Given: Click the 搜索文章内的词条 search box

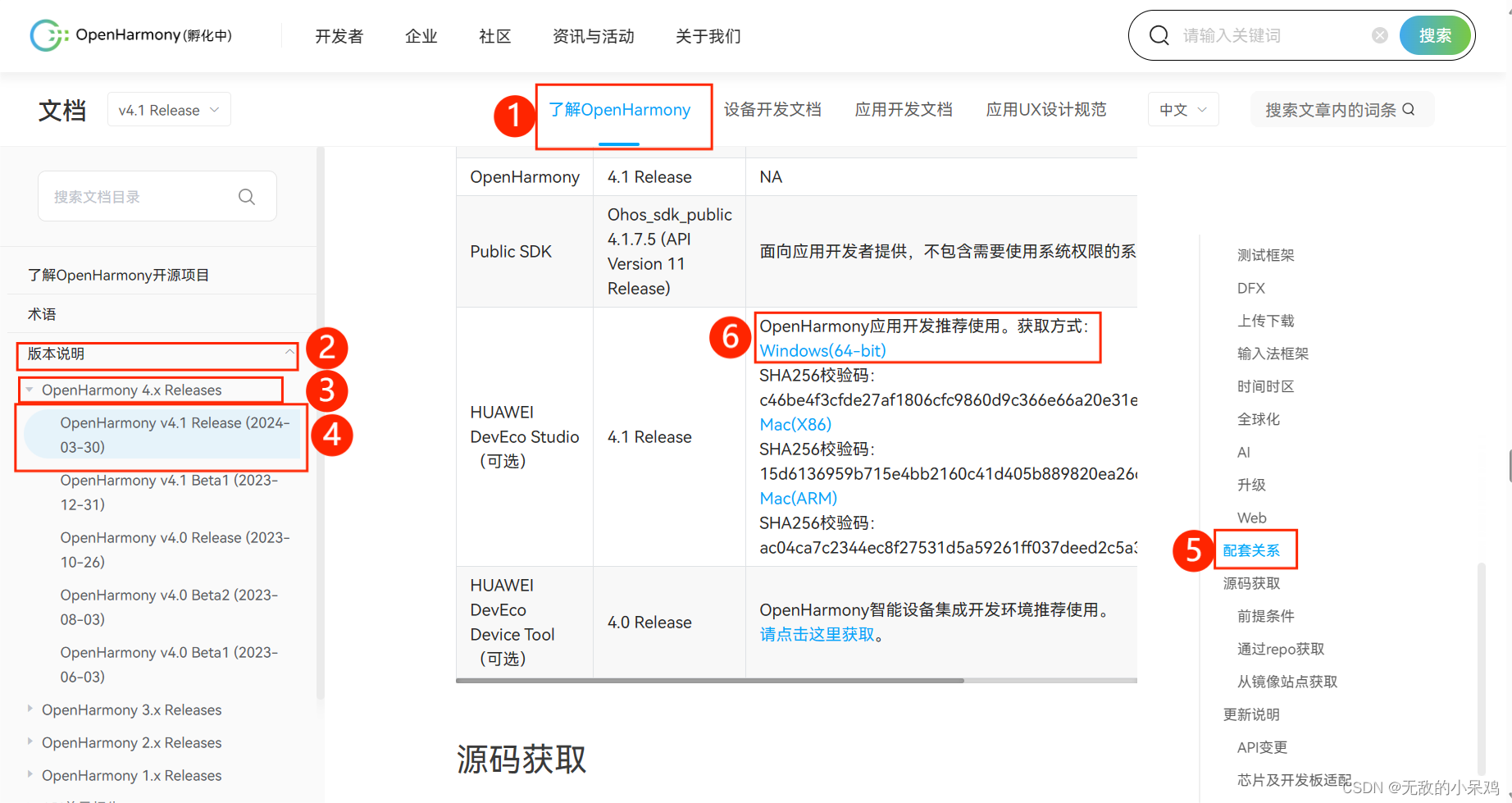Looking at the screenshot, I should (1342, 110).
